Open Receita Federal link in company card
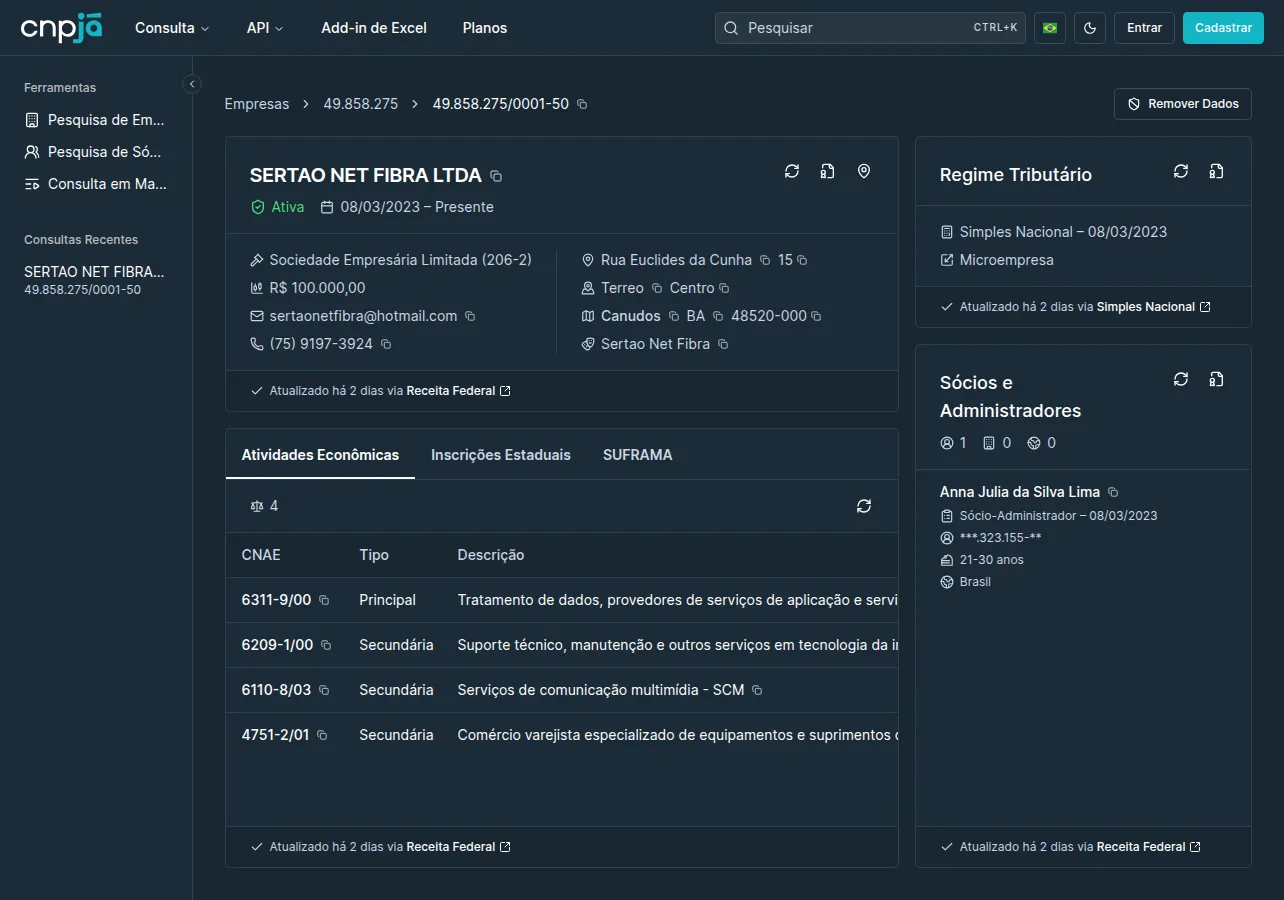This screenshot has width=1284, height=900. (458, 391)
